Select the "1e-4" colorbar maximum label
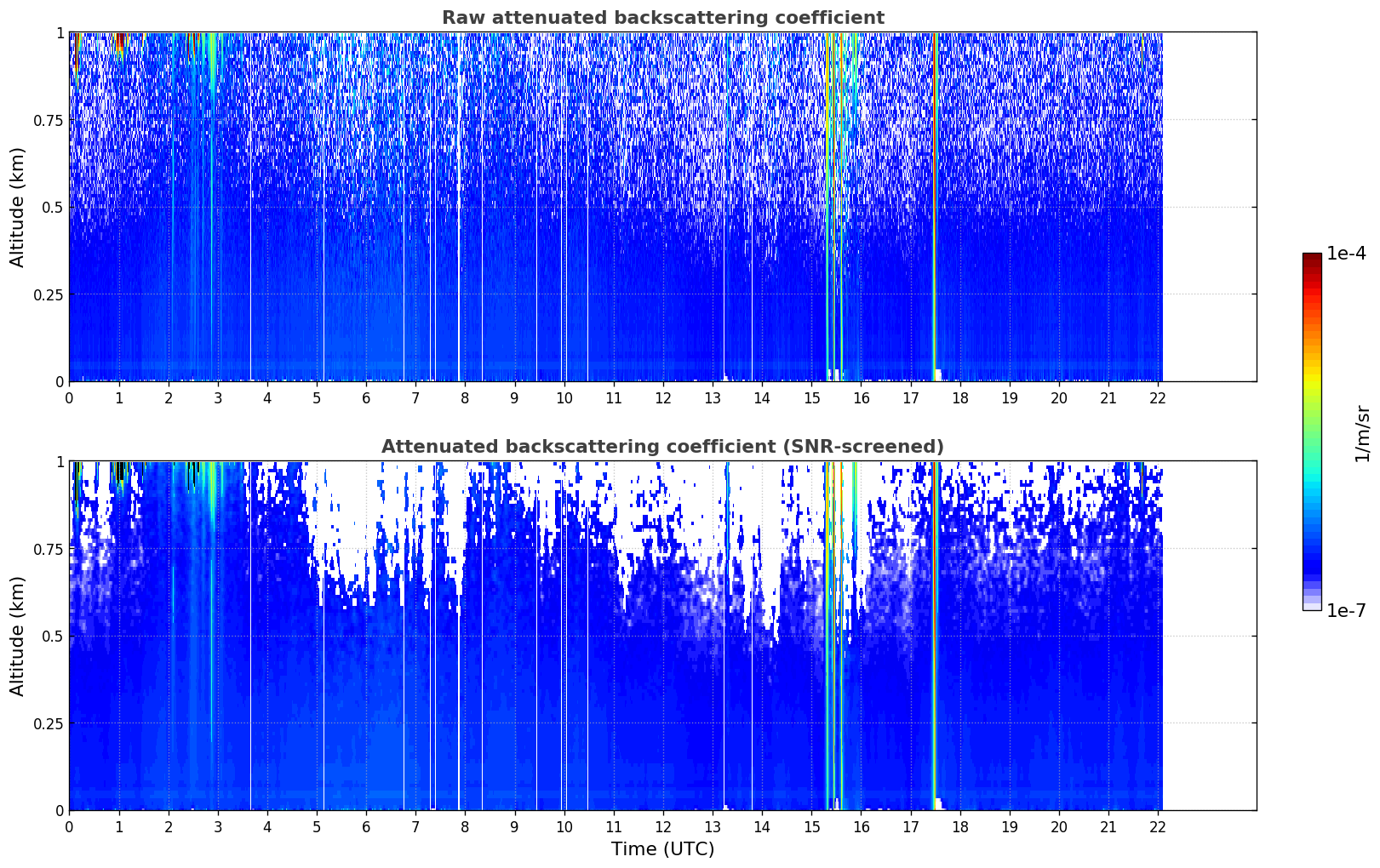Image resolution: width=1380 pixels, height=868 pixels. click(x=1346, y=254)
